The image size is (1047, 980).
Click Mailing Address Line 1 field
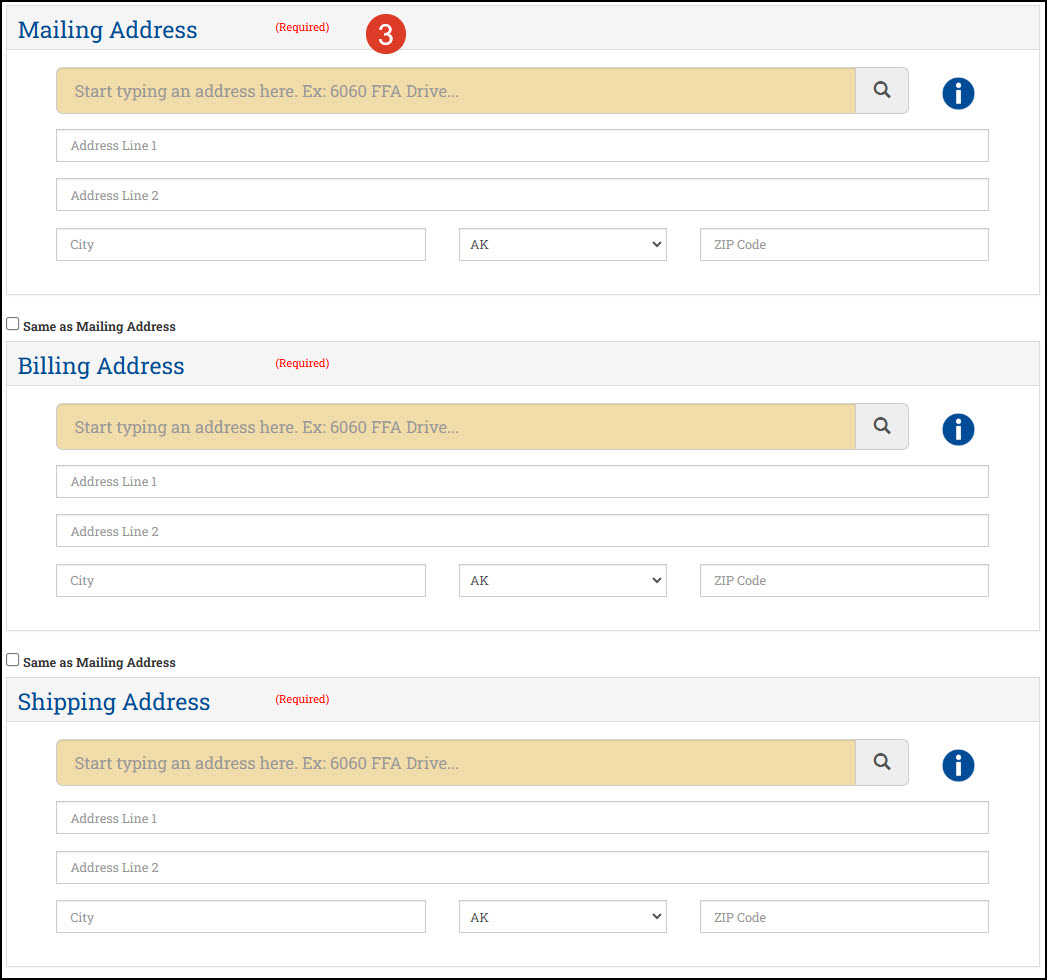[522, 146]
